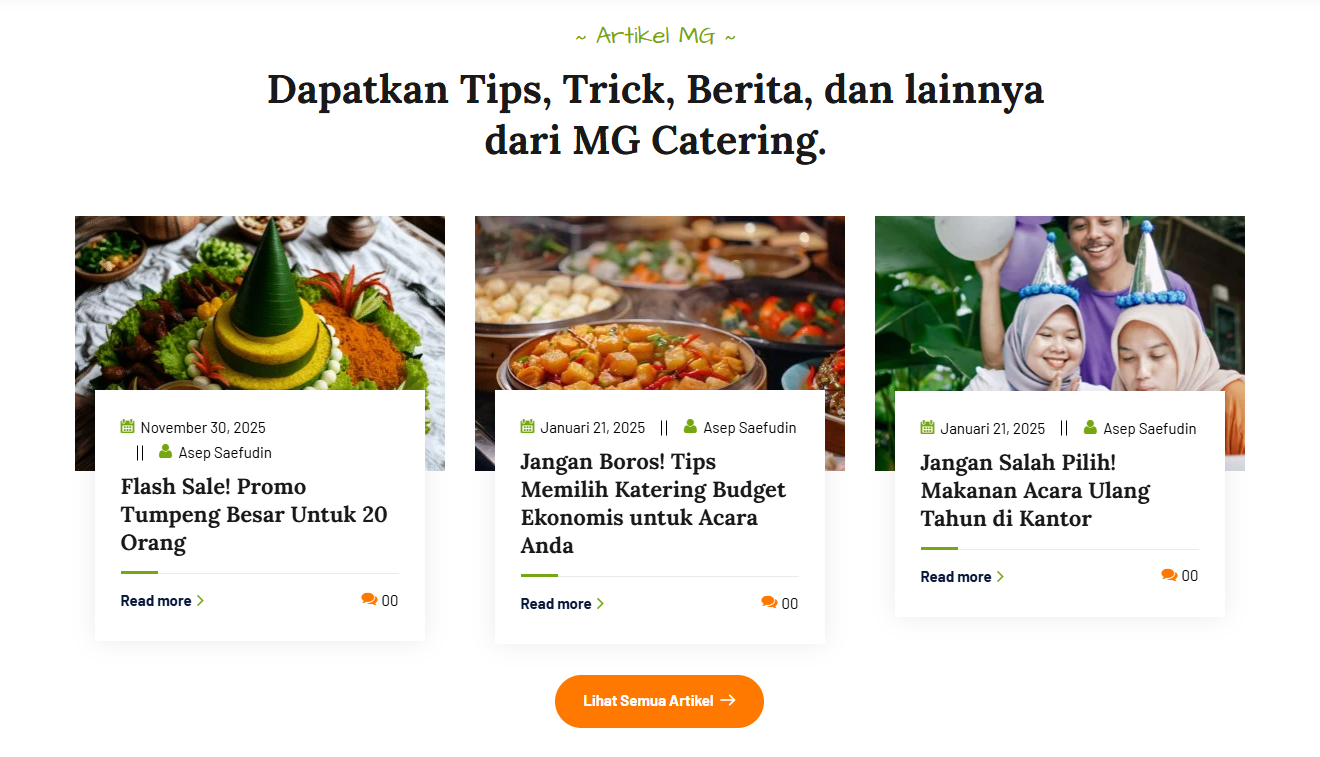The width and height of the screenshot is (1320, 757).
Task: Open Read more on Acara Ulang Tahun article
Action: click(963, 577)
